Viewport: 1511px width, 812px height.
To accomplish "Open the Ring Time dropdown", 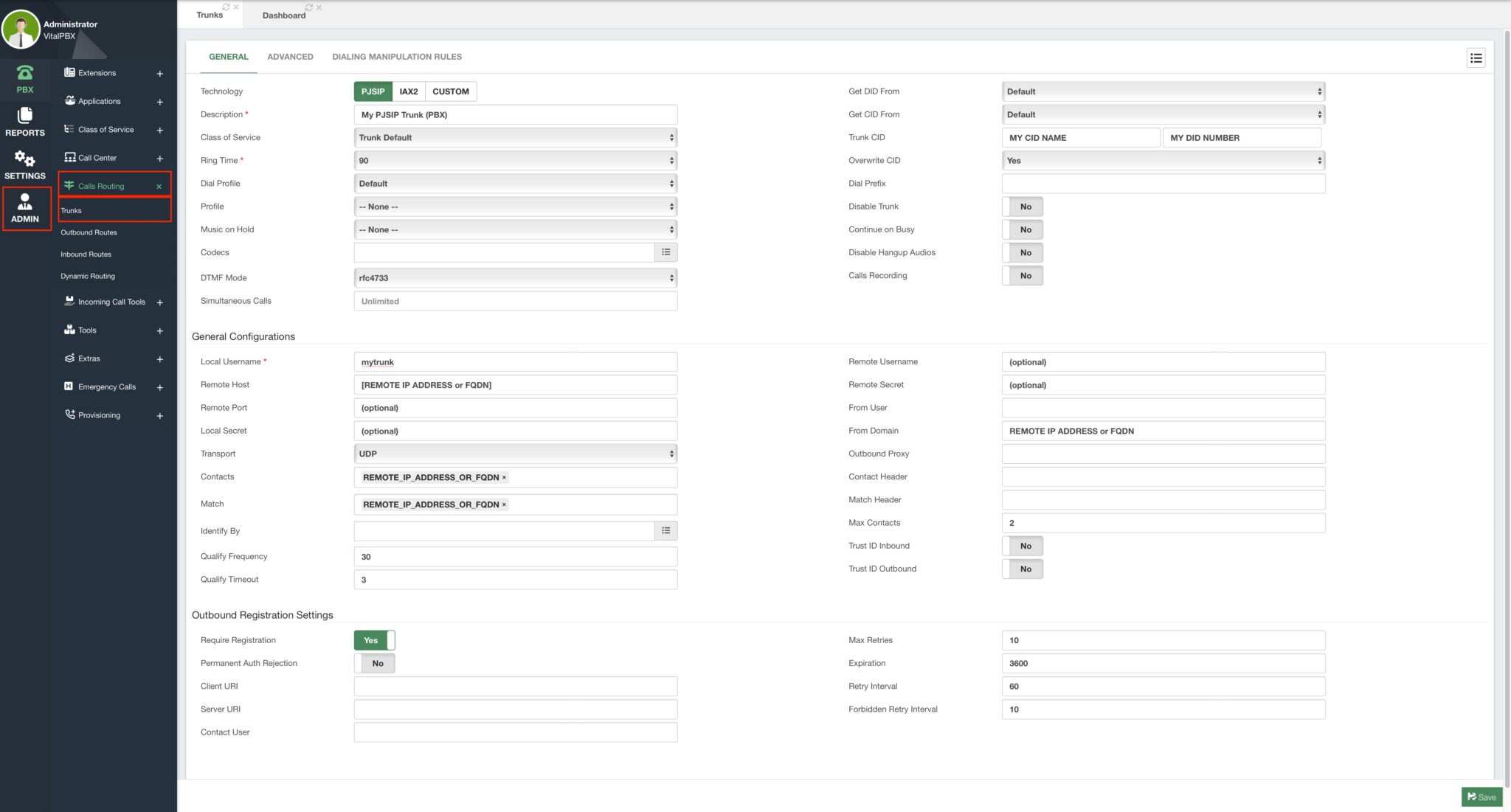I will click(x=515, y=160).
